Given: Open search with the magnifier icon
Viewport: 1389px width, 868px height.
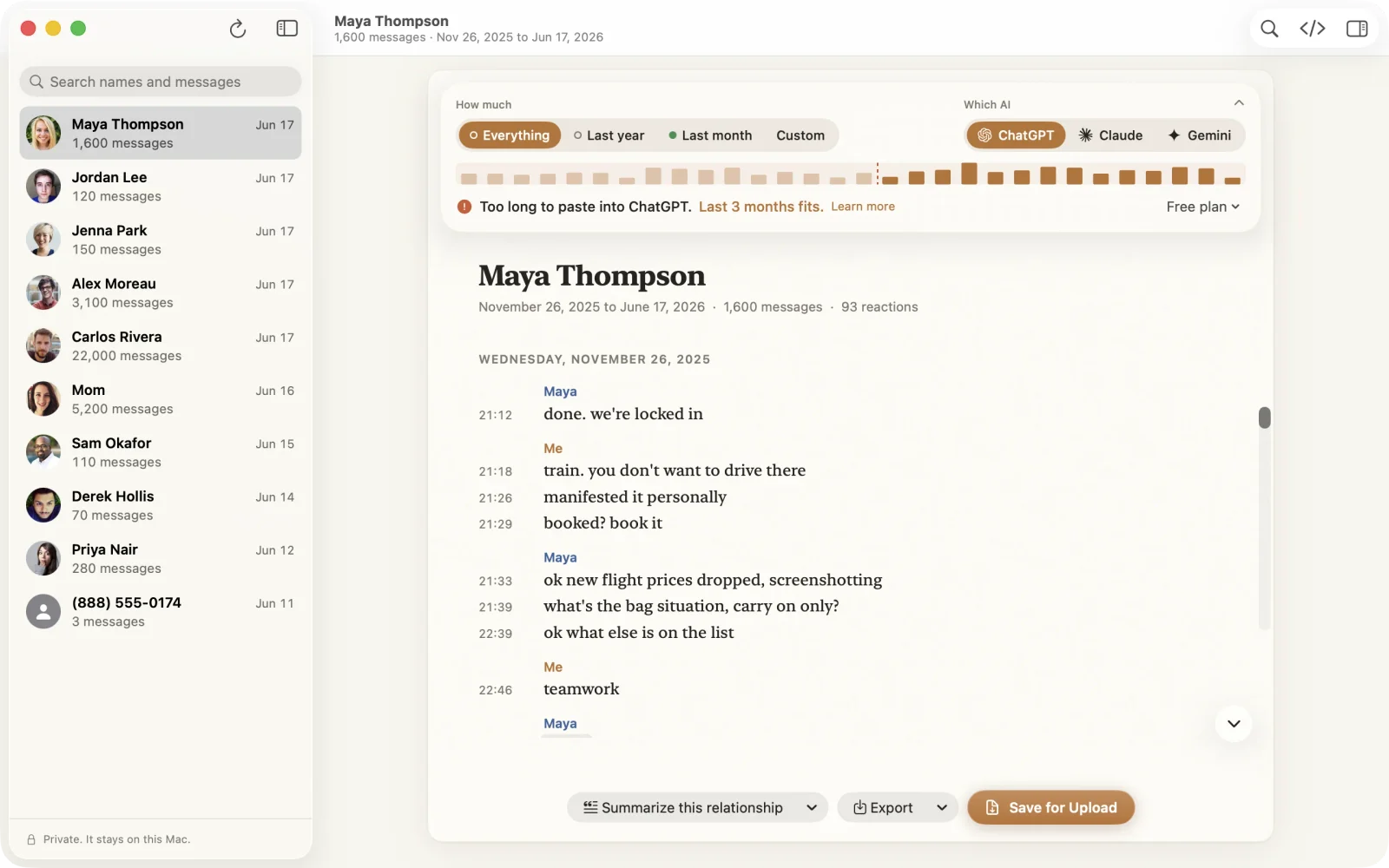Looking at the screenshot, I should point(1269,29).
